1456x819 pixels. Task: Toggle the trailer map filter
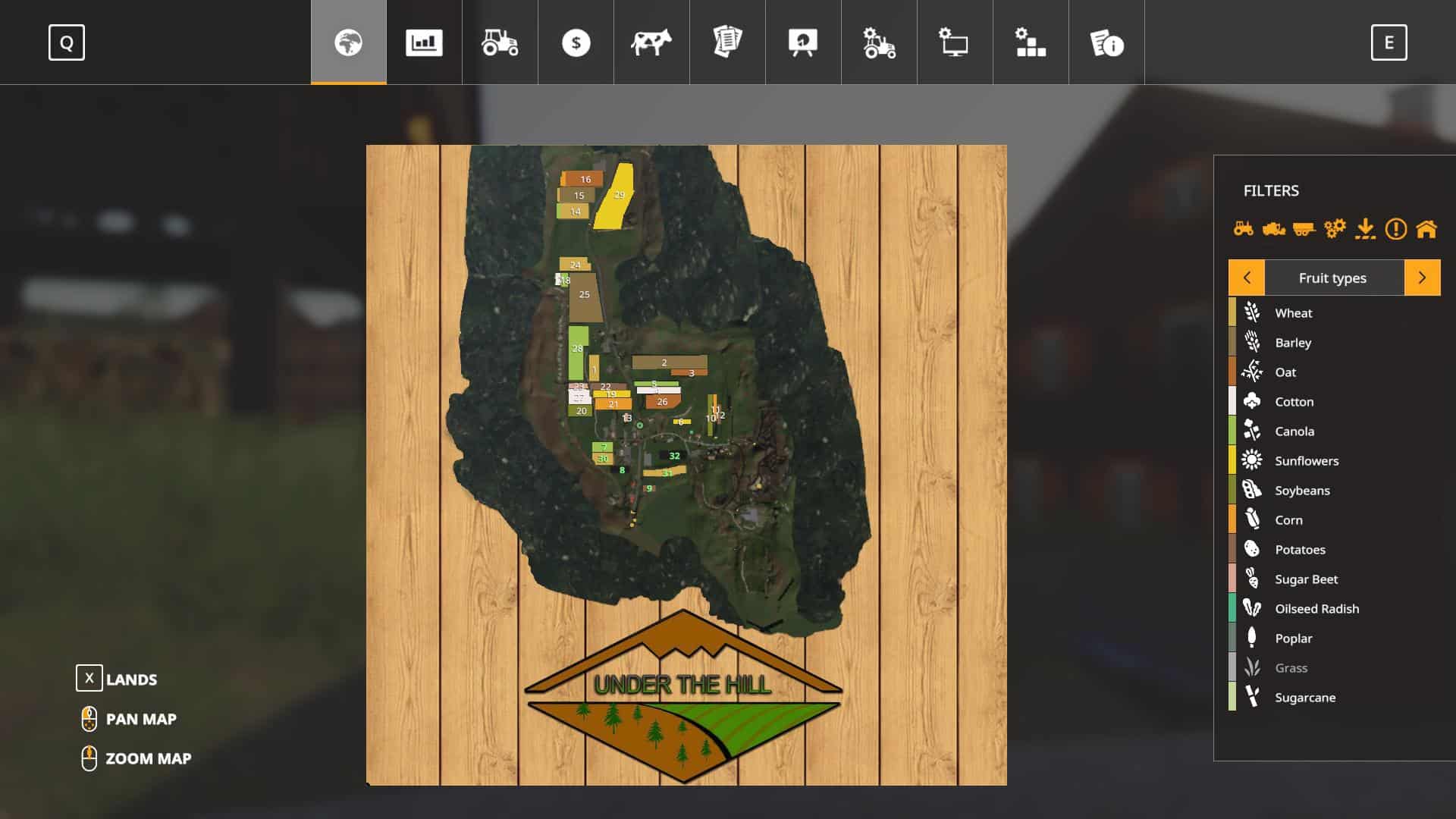1304,228
